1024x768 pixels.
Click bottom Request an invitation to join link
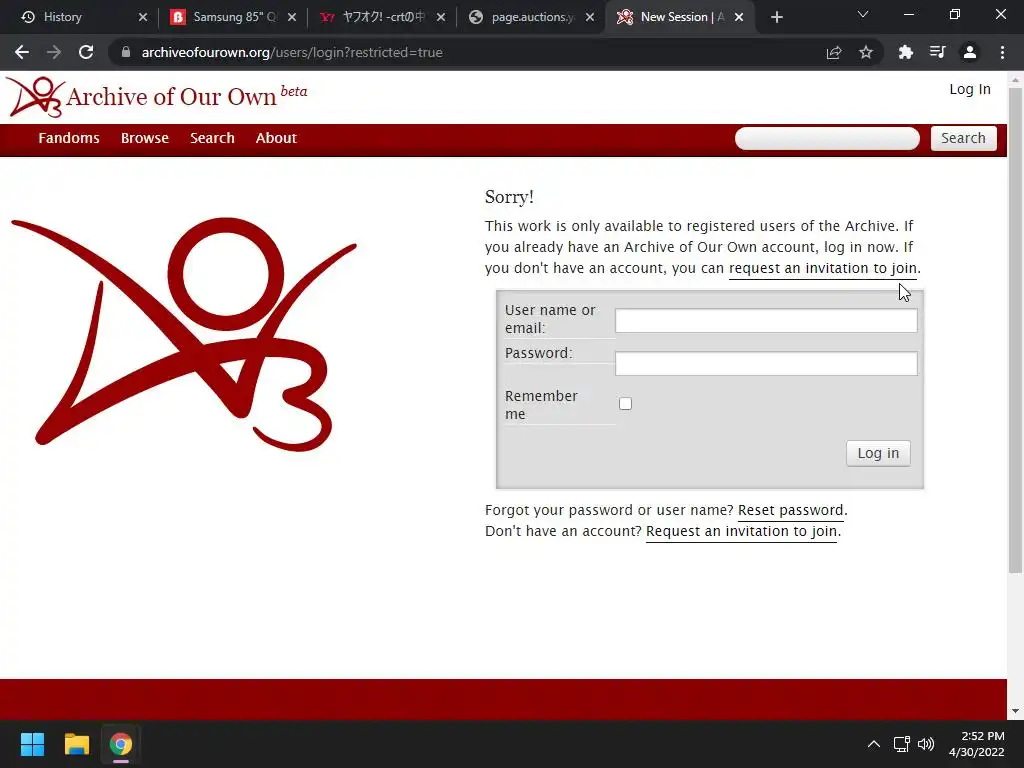pyautogui.click(x=741, y=532)
